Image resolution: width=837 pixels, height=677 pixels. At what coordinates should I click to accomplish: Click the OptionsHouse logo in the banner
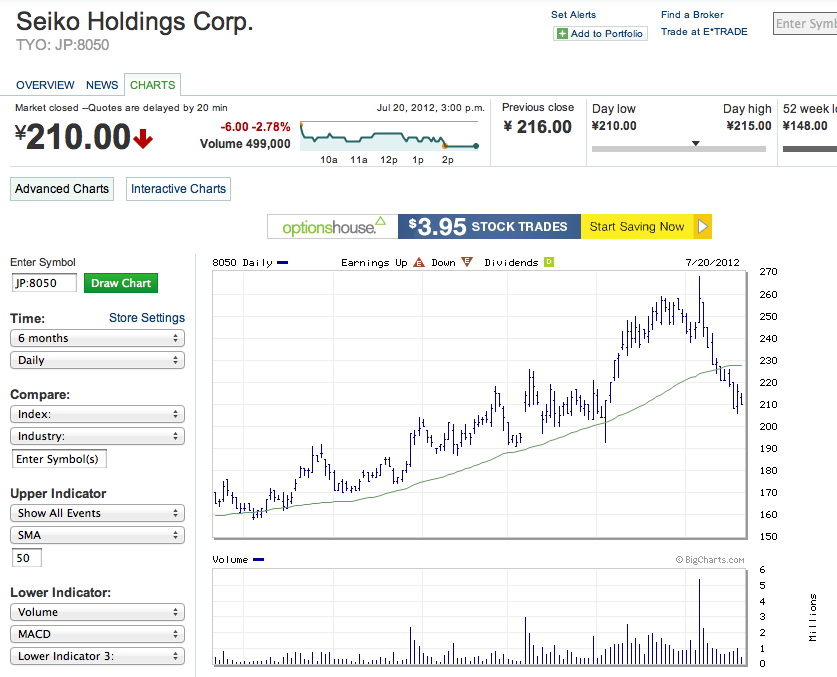click(x=333, y=227)
